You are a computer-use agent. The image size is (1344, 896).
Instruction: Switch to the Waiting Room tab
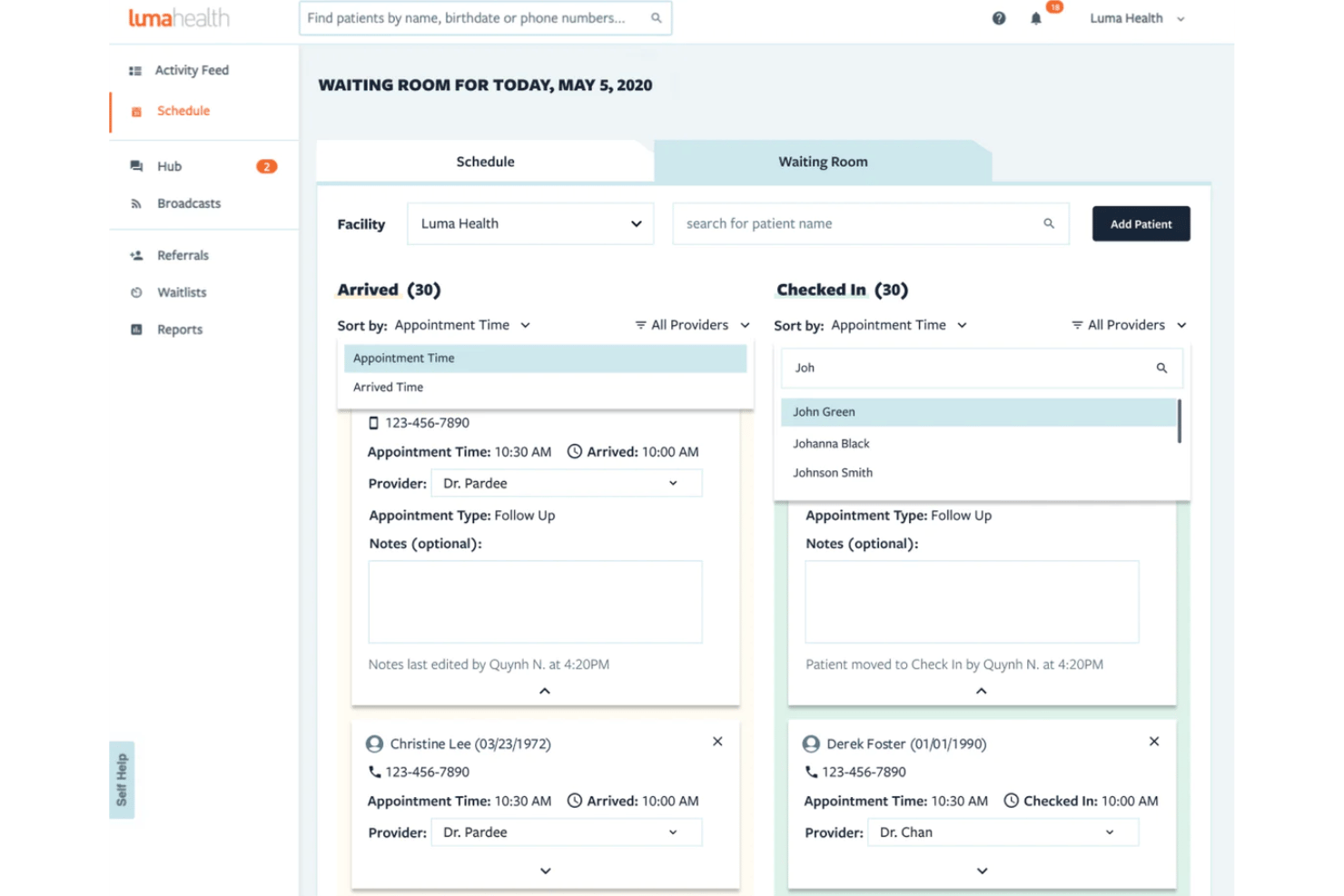click(x=823, y=162)
